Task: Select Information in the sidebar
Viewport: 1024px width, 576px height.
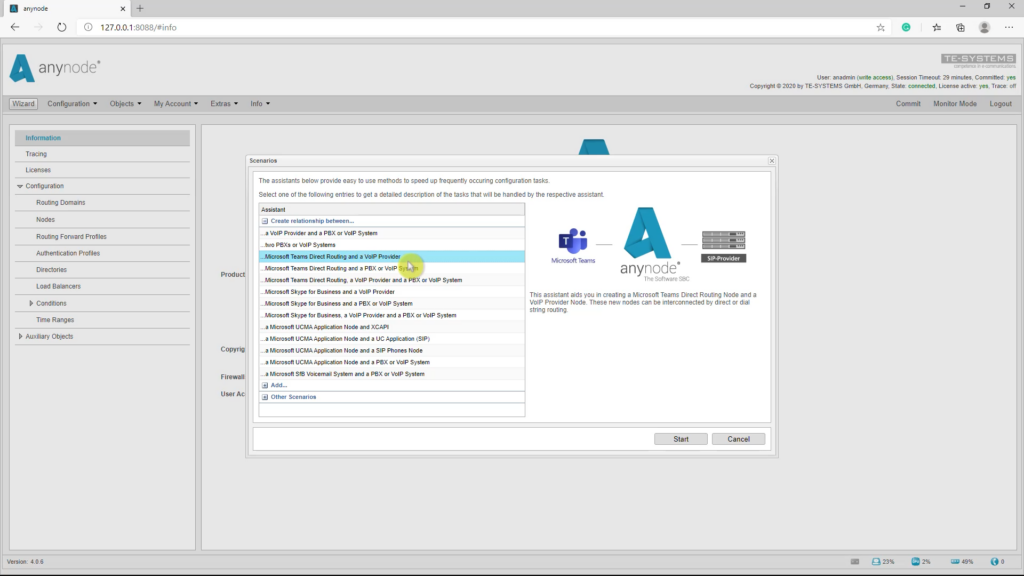Action: point(103,138)
